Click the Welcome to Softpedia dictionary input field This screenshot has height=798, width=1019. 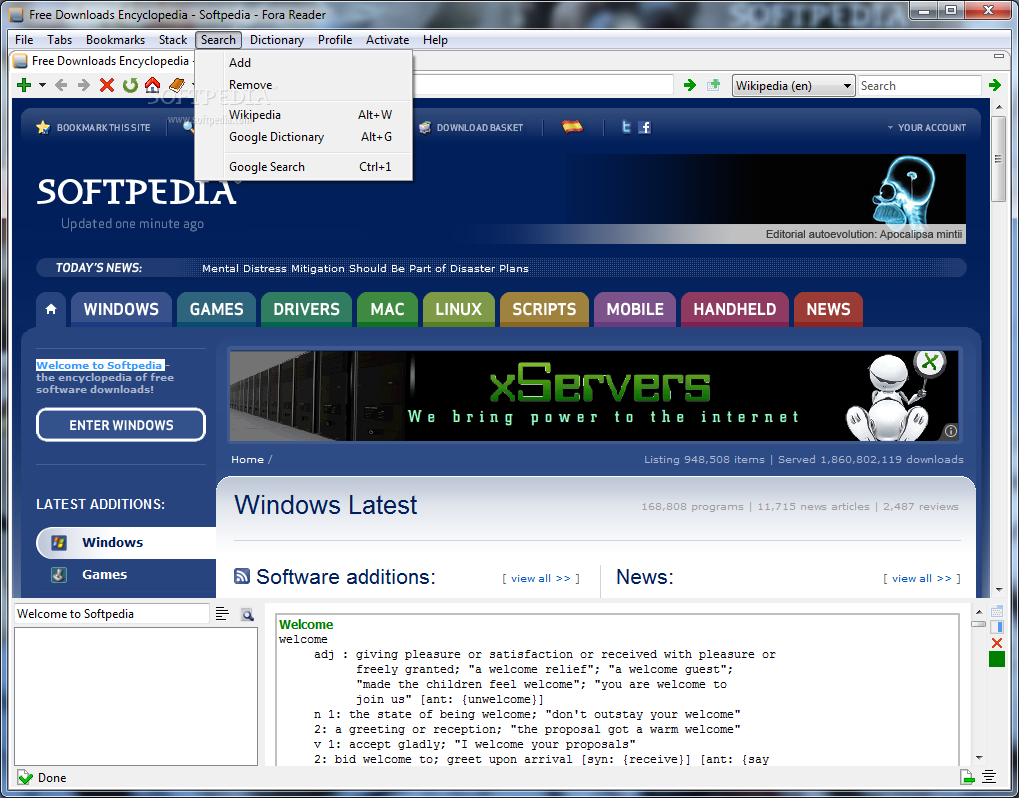pos(112,613)
